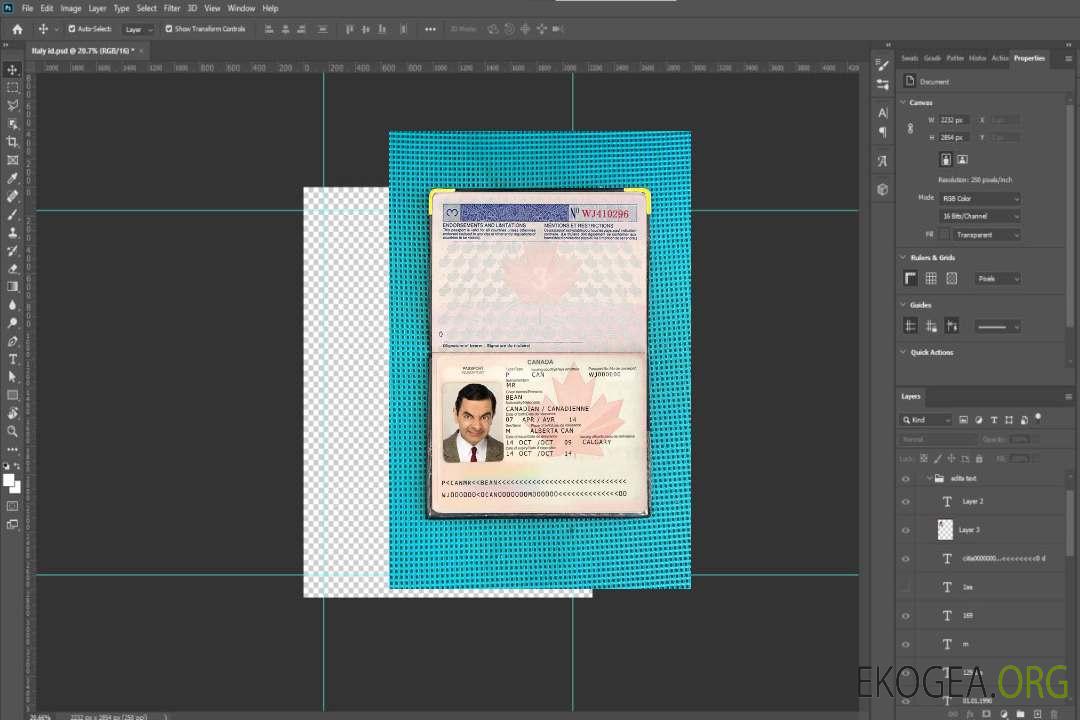Collapse the Rulers & Grids section
This screenshot has width=1080, height=720.
903,257
